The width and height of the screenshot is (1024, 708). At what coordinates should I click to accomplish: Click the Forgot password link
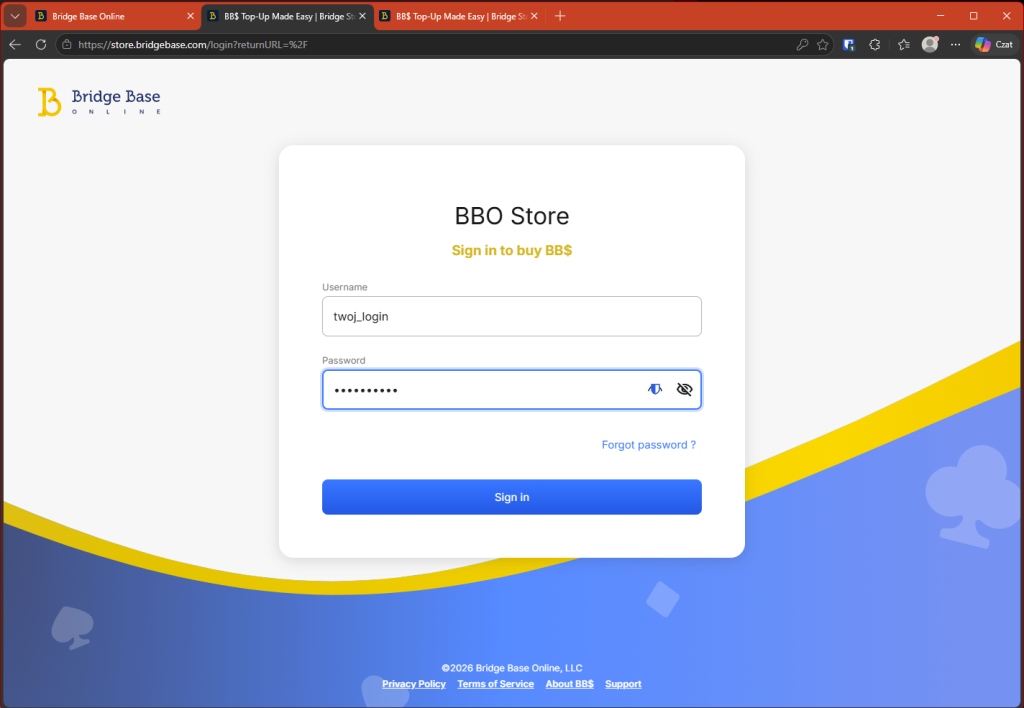648,445
